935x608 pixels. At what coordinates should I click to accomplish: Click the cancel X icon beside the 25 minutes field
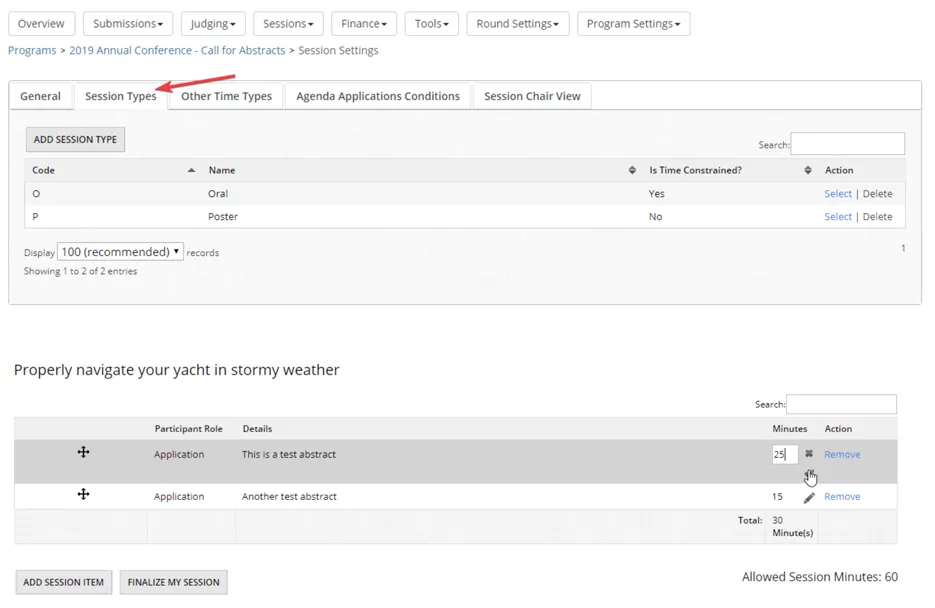pyautogui.click(x=809, y=454)
